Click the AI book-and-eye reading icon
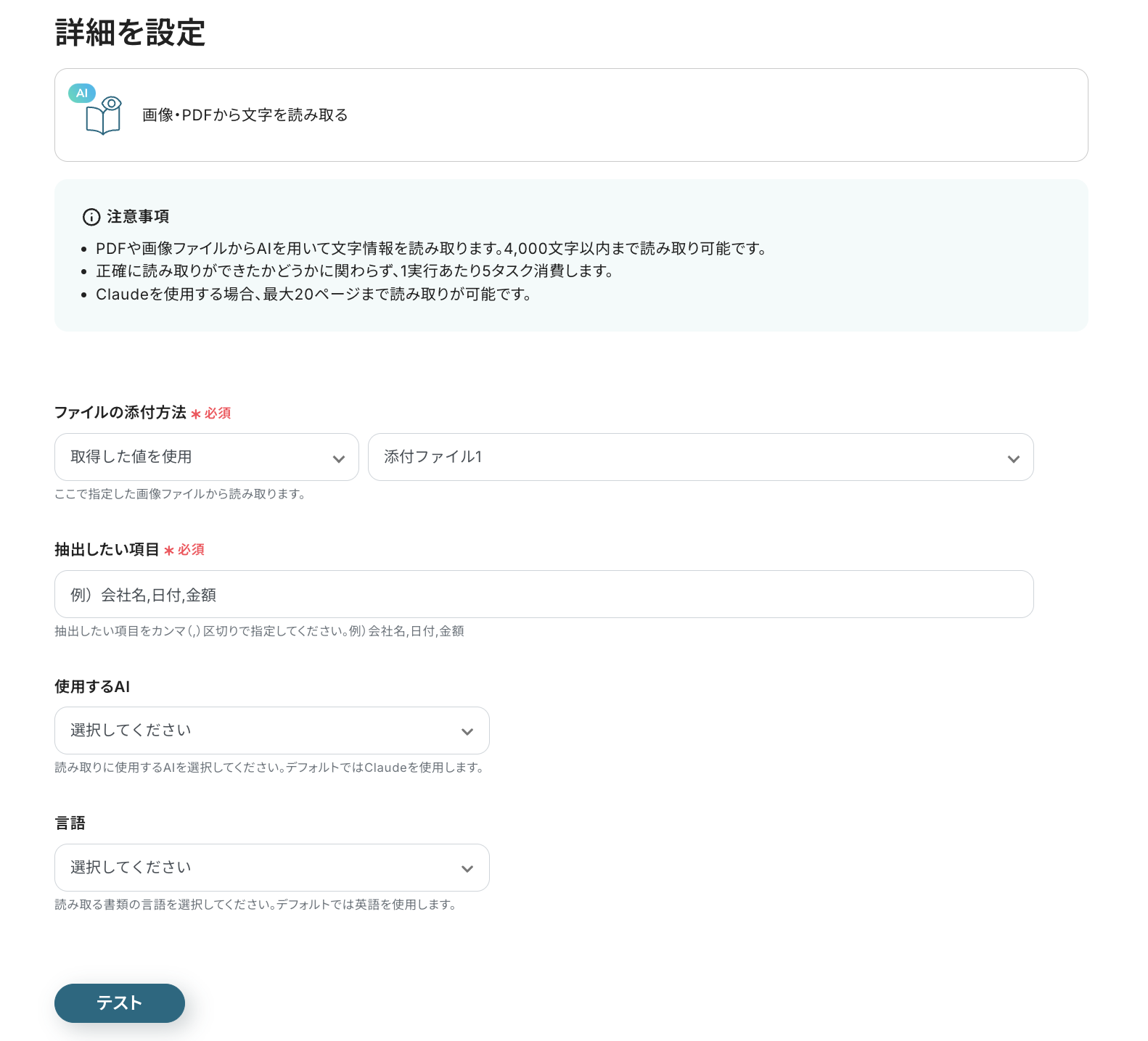1148x1041 pixels. (96, 110)
